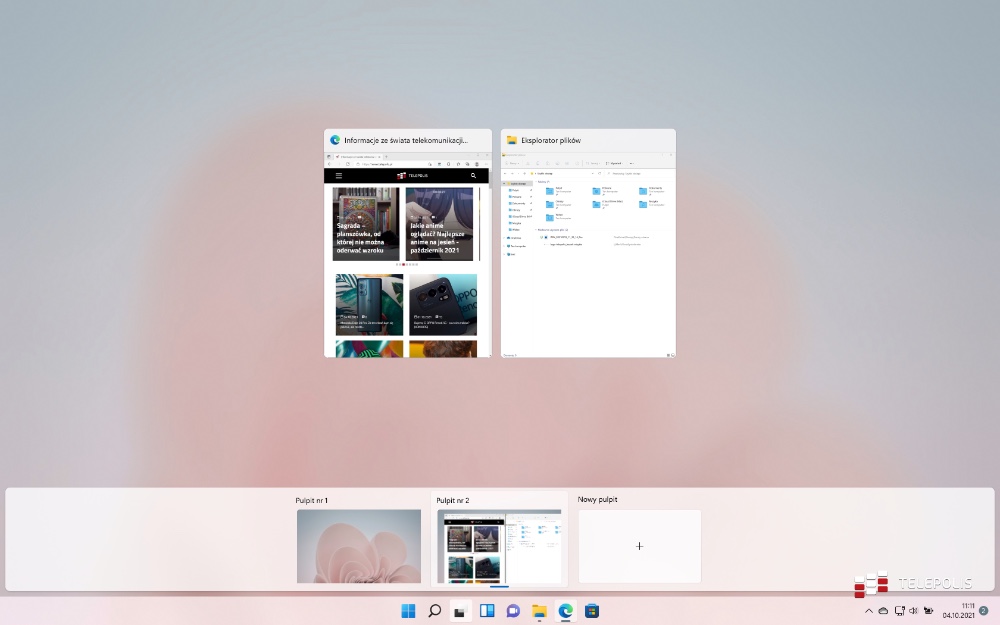Viewport: 1000px width, 625px height.
Task: Click the Eksplorator plików window title
Action: [551, 141]
